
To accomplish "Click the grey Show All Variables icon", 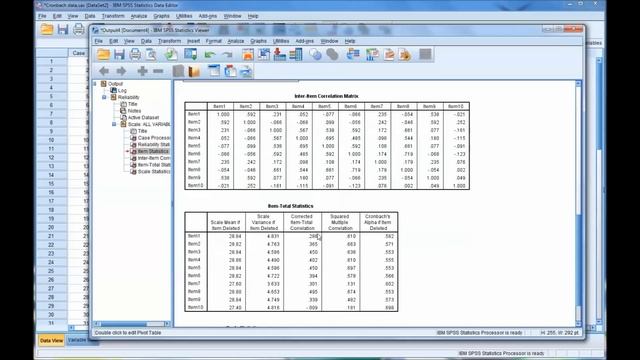I will pyautogui.click(x=332, y=54).
